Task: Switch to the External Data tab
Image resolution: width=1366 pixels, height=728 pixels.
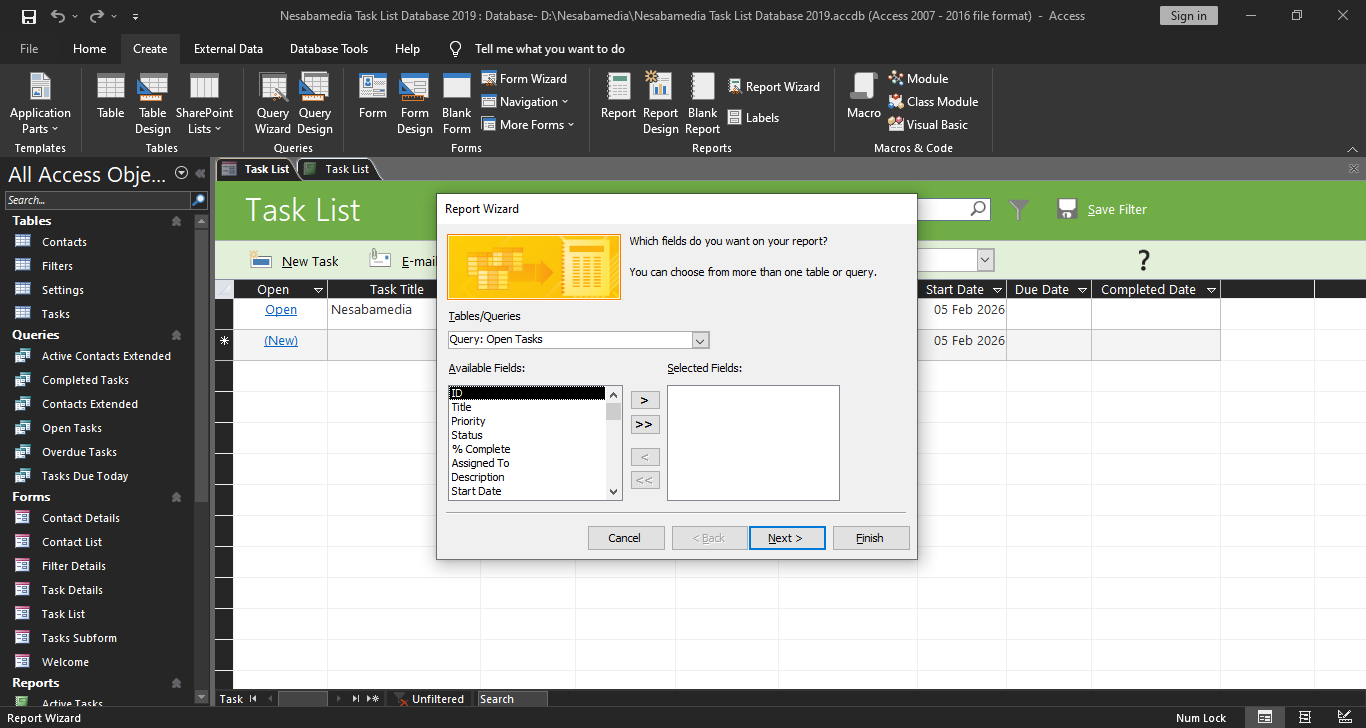Action: (228, 49)
